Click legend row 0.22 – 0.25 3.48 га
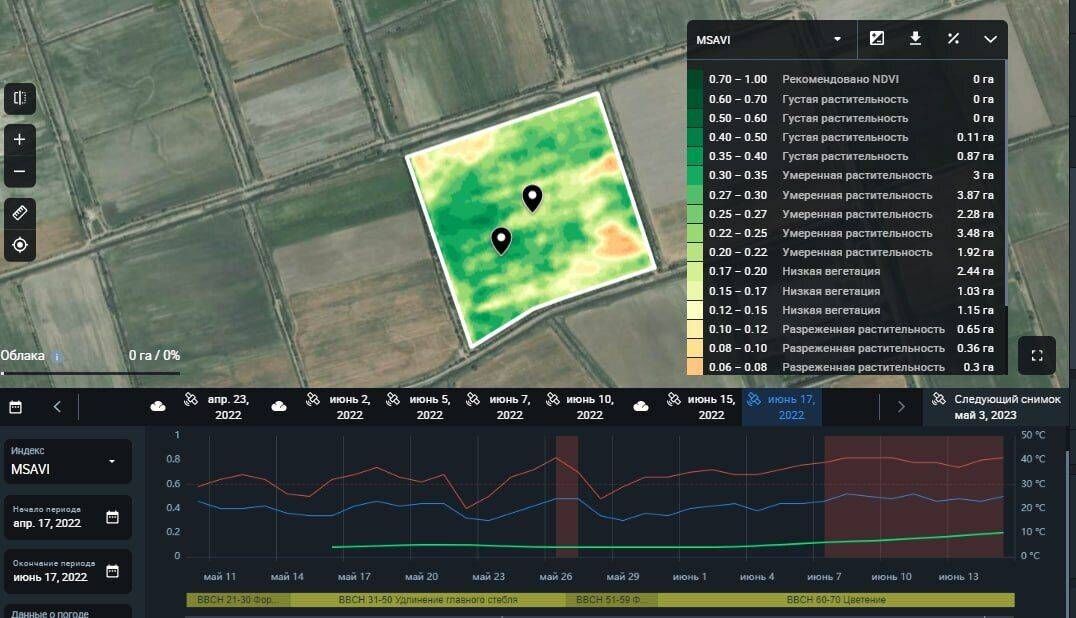Screen dimensions: 1076x618 coord(845,233)
